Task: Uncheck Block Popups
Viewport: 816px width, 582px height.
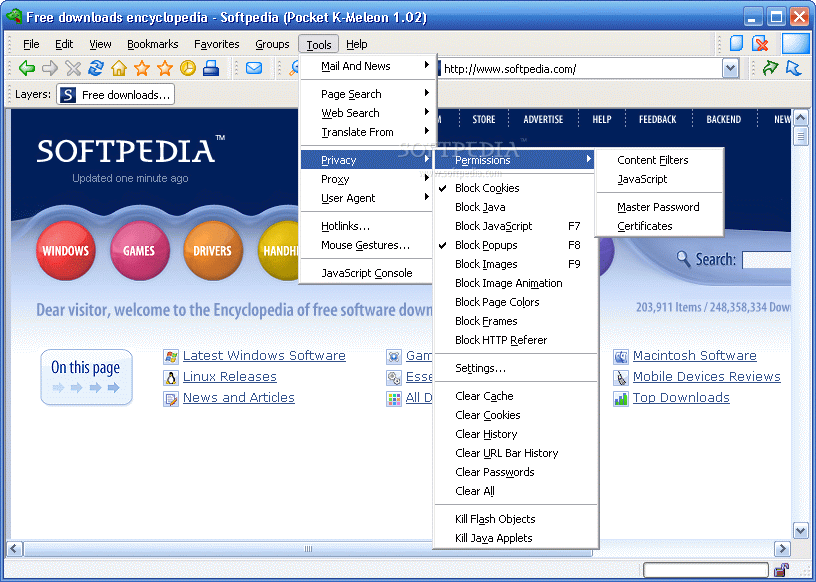Action: pyautogui.click(x=515, y=245)
